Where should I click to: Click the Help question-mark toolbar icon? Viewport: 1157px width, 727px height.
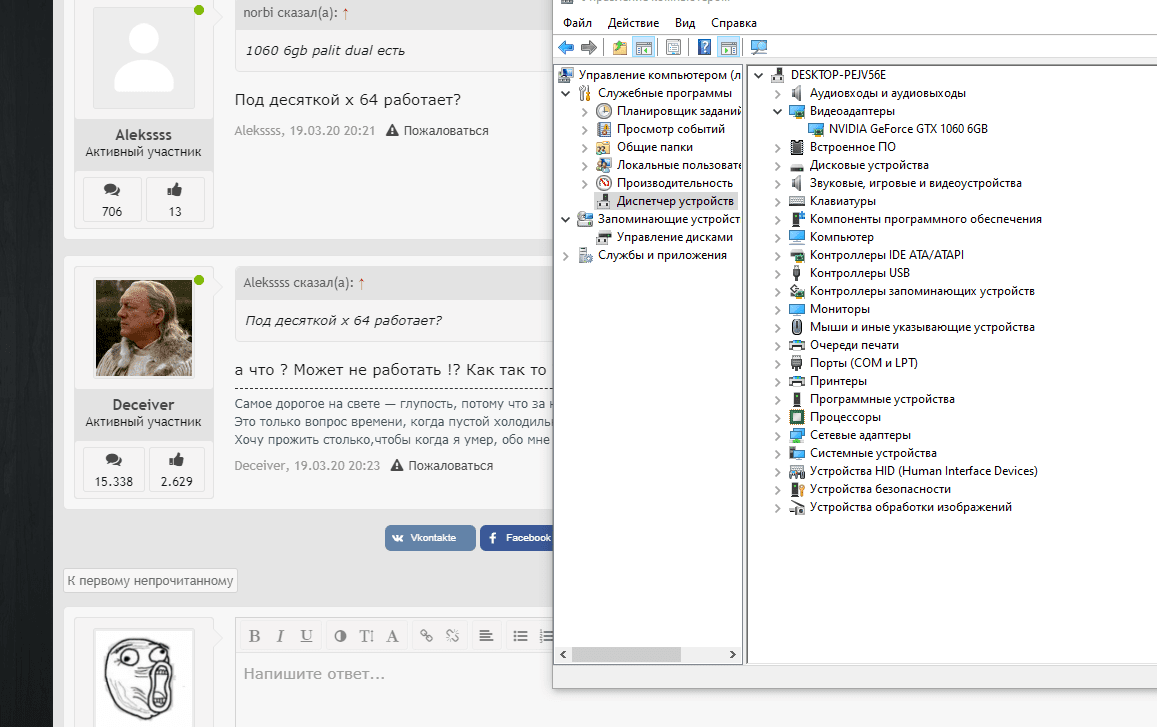pos(704,47)
